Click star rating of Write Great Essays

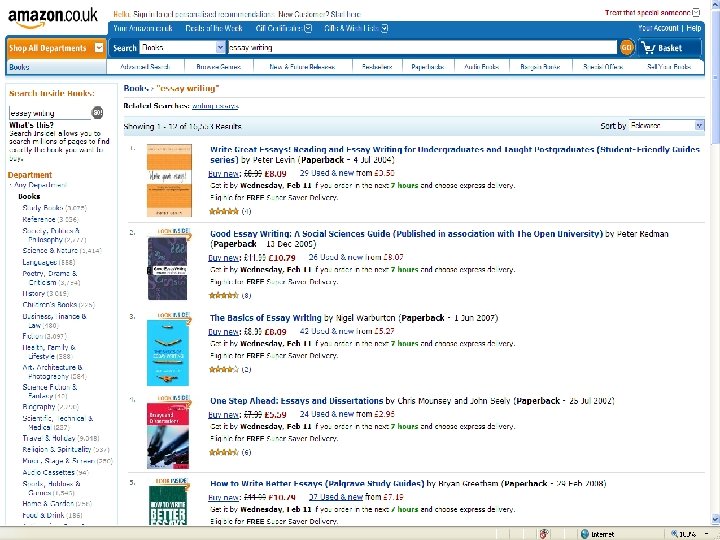(224, 211)
